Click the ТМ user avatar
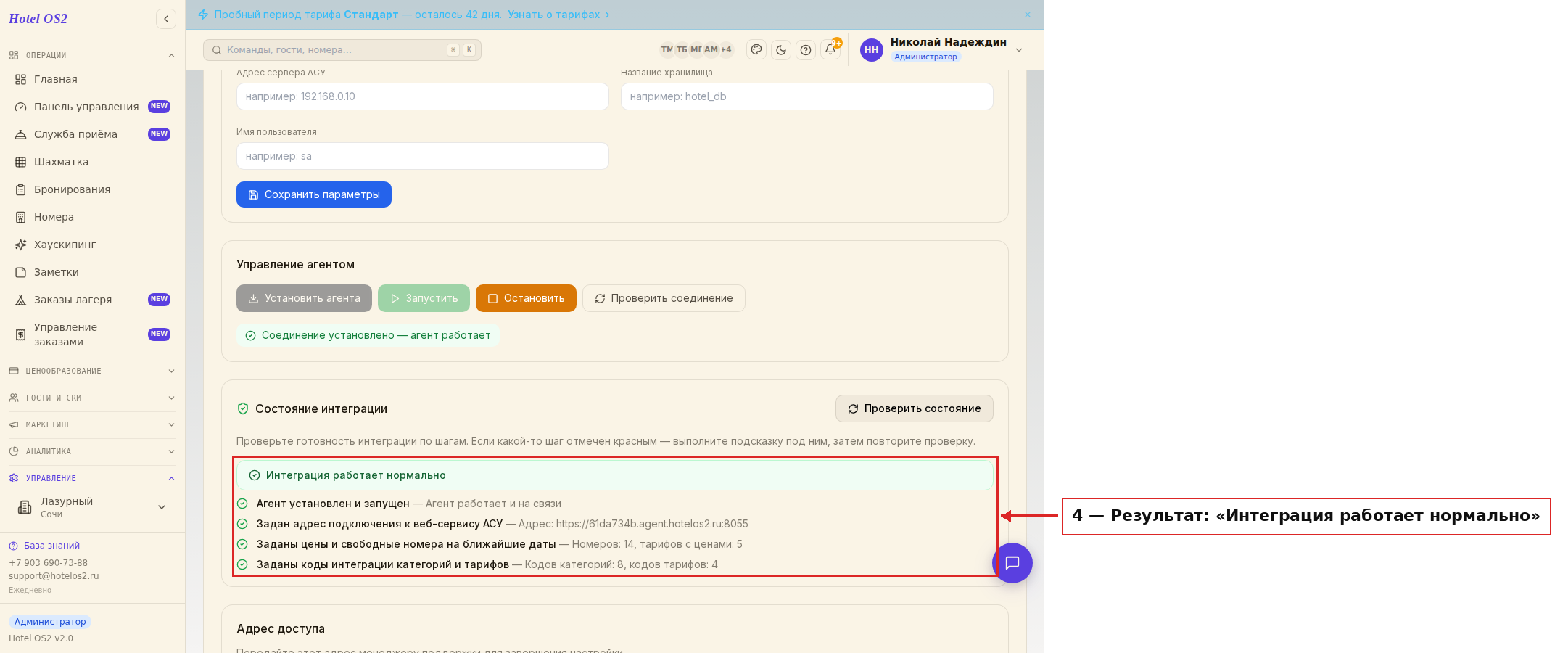This screenshot has height=653, width=1568. point(667,50)
